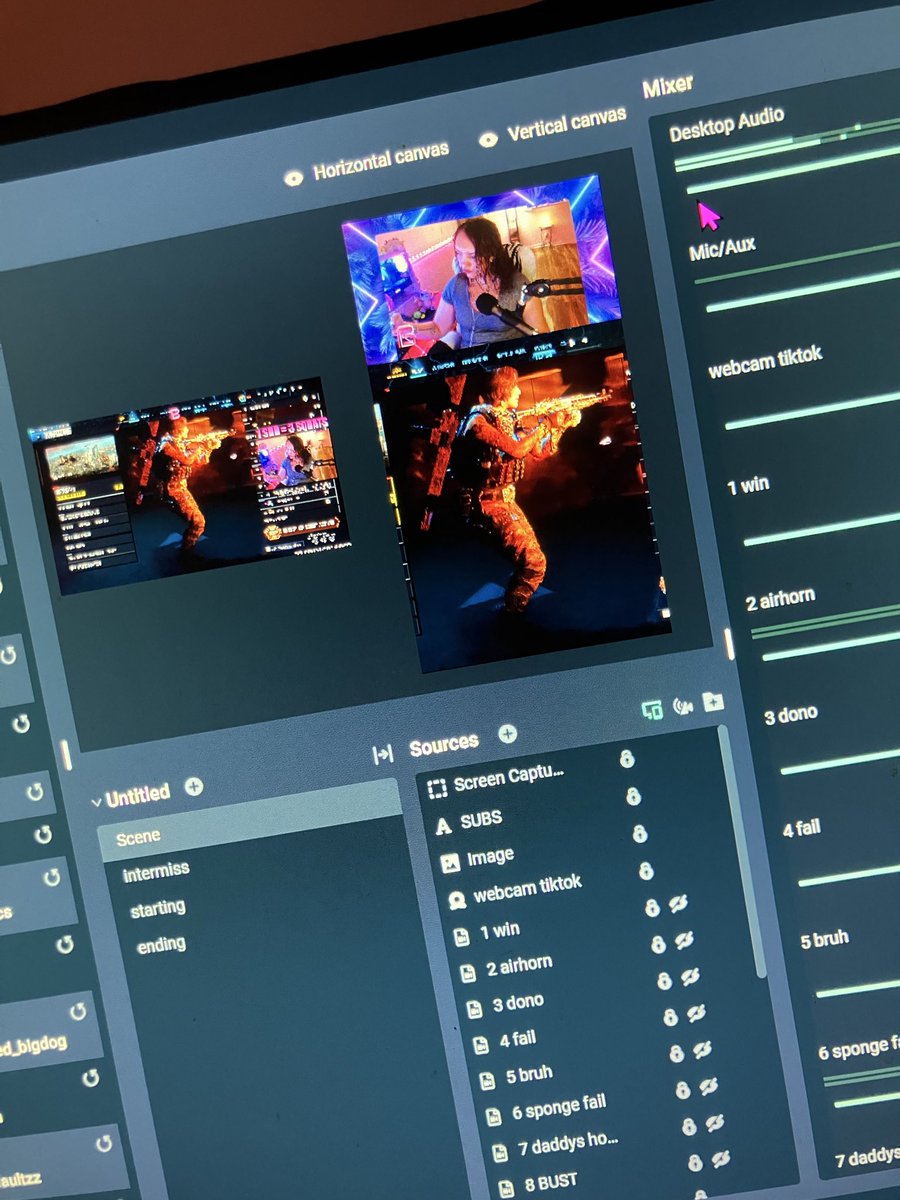Click the screen capture icon in Sources list
The height and width of the screenshot is (1200, 900).
click(437, 789)
